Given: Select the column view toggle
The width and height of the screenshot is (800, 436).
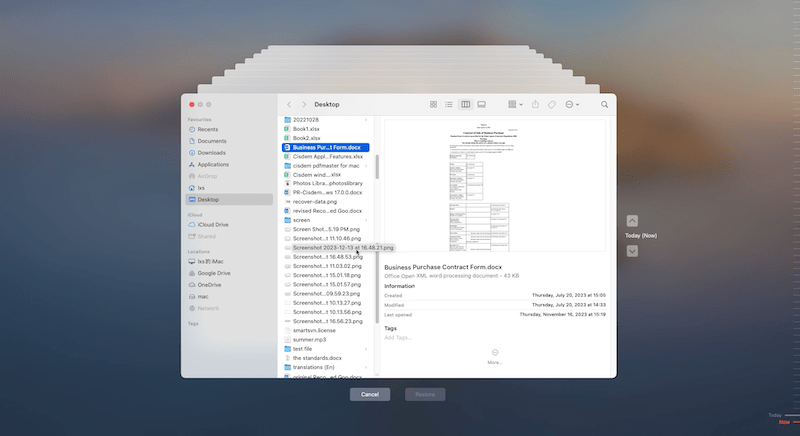Looking at the screenshot, I should (465, 104).
